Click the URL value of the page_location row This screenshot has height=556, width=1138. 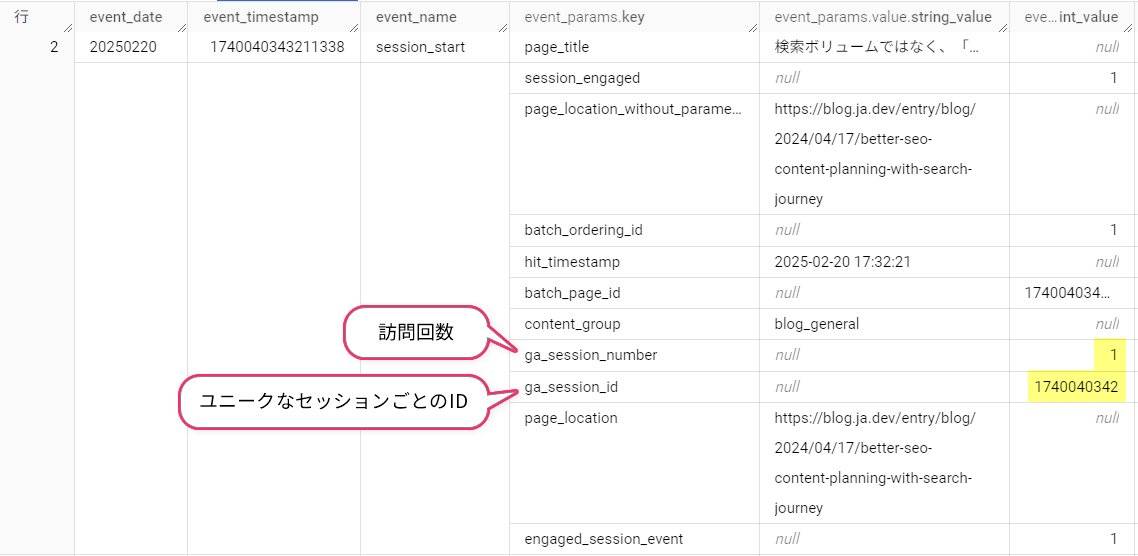point(875,462)
